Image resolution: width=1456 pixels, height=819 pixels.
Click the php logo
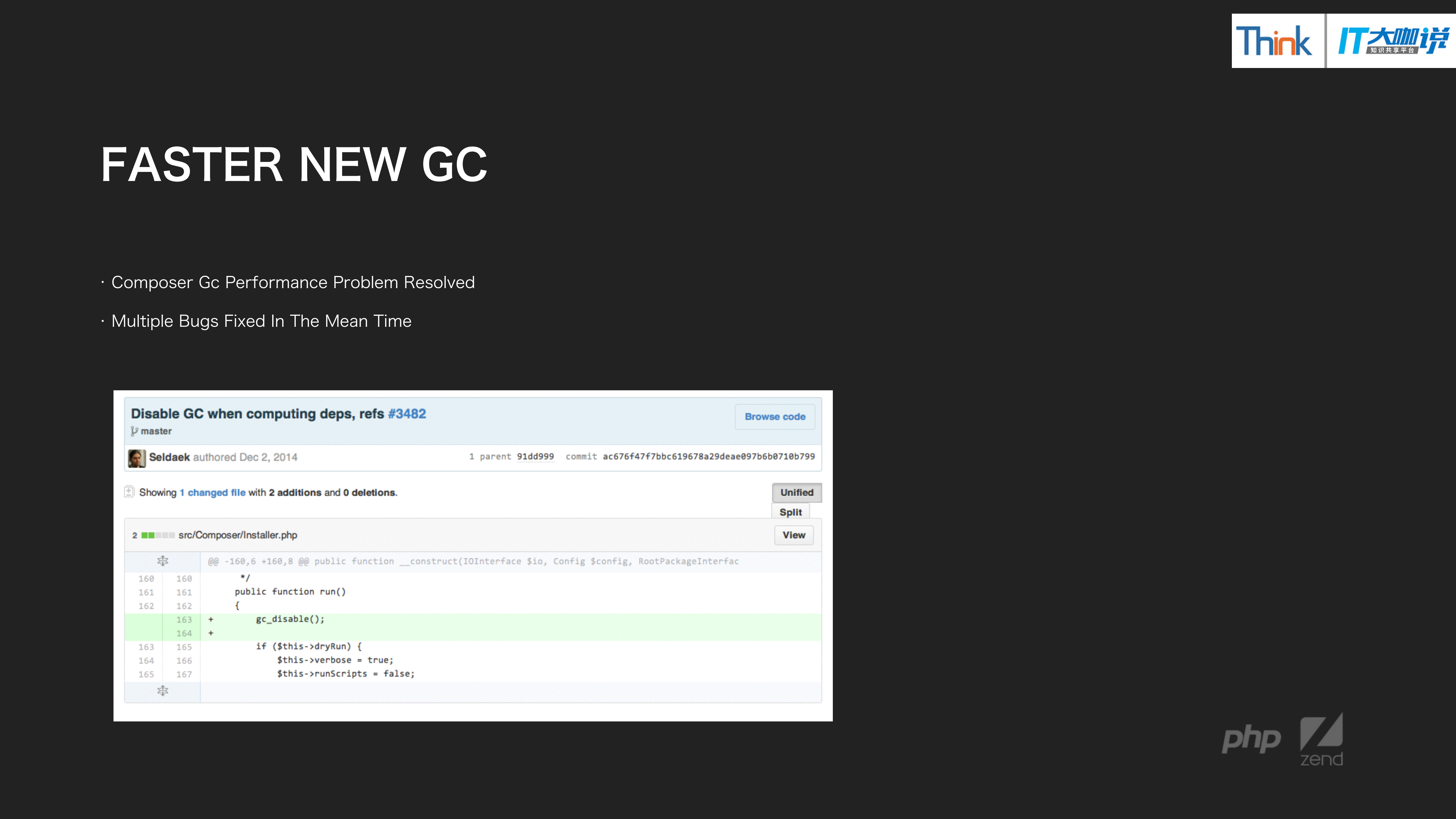pos(1251,738)
